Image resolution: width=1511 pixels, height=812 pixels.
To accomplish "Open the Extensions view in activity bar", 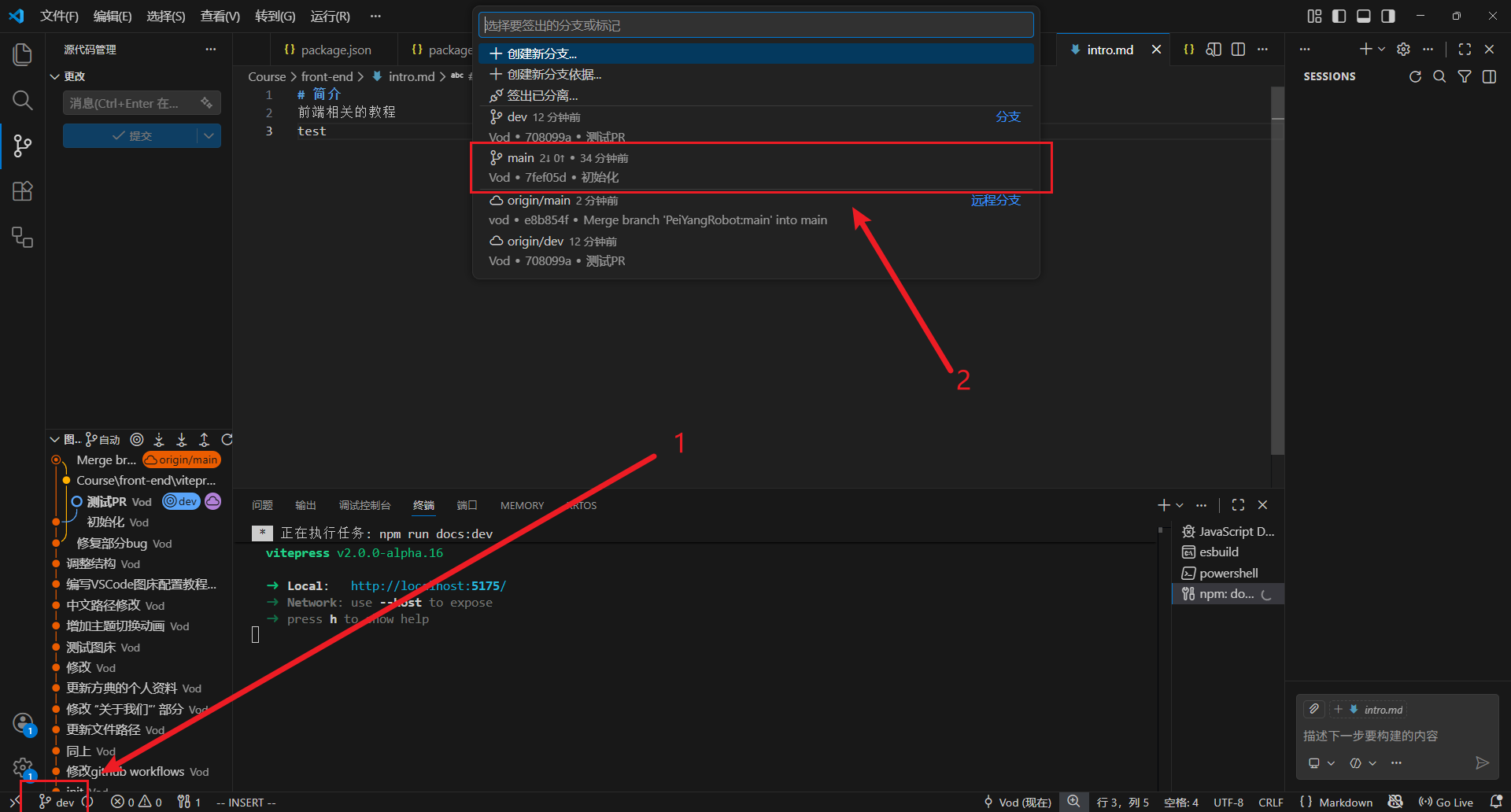I will (23, 191).
